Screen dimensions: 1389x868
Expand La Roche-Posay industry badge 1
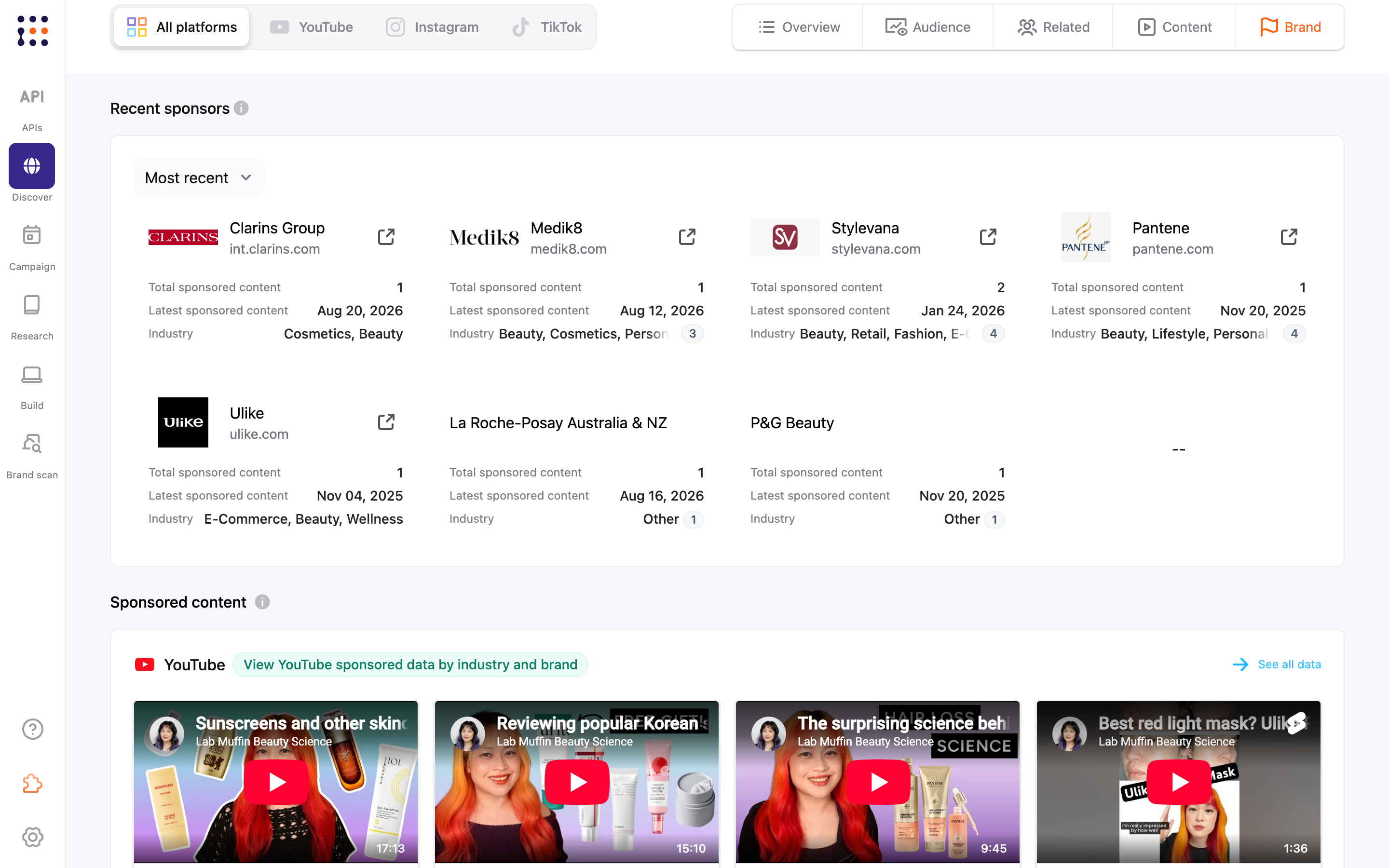click(694, 519)
